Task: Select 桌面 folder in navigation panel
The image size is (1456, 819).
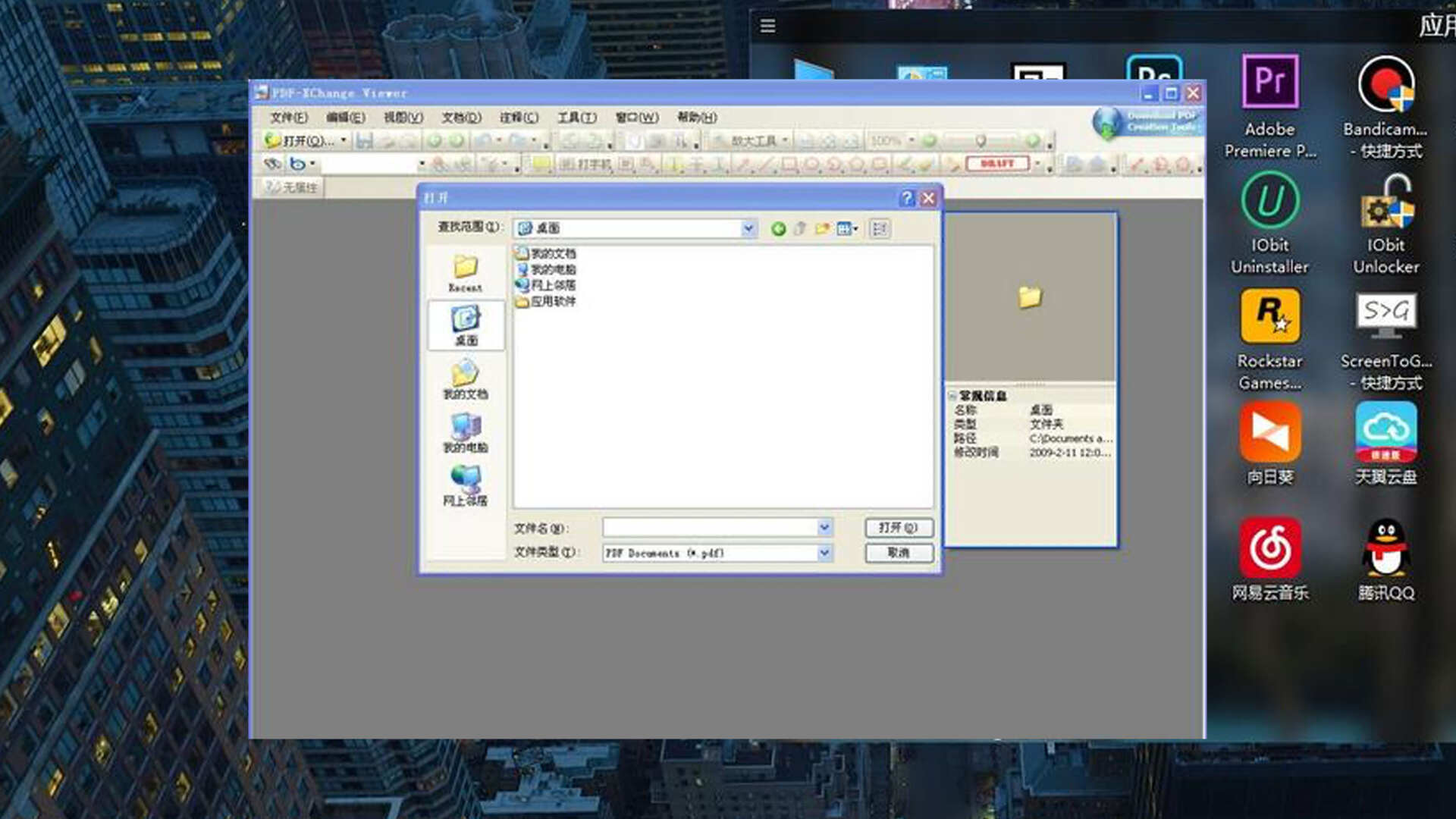Action: [x=463, y=324]
